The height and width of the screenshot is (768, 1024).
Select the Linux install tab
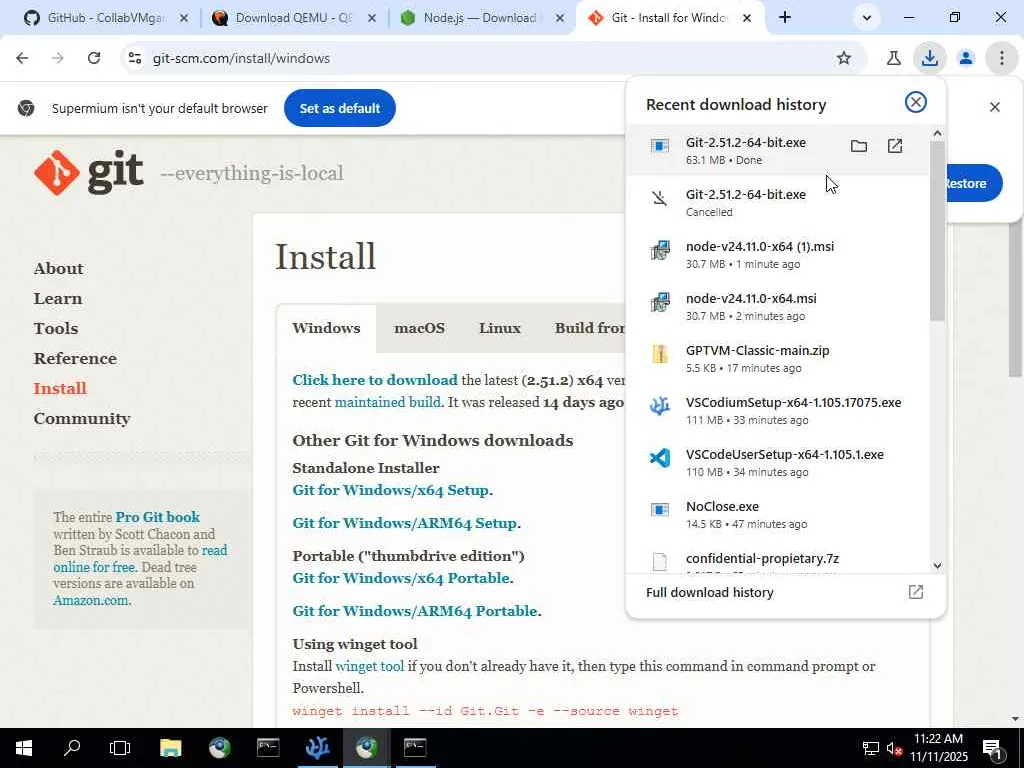coord(500,328)
